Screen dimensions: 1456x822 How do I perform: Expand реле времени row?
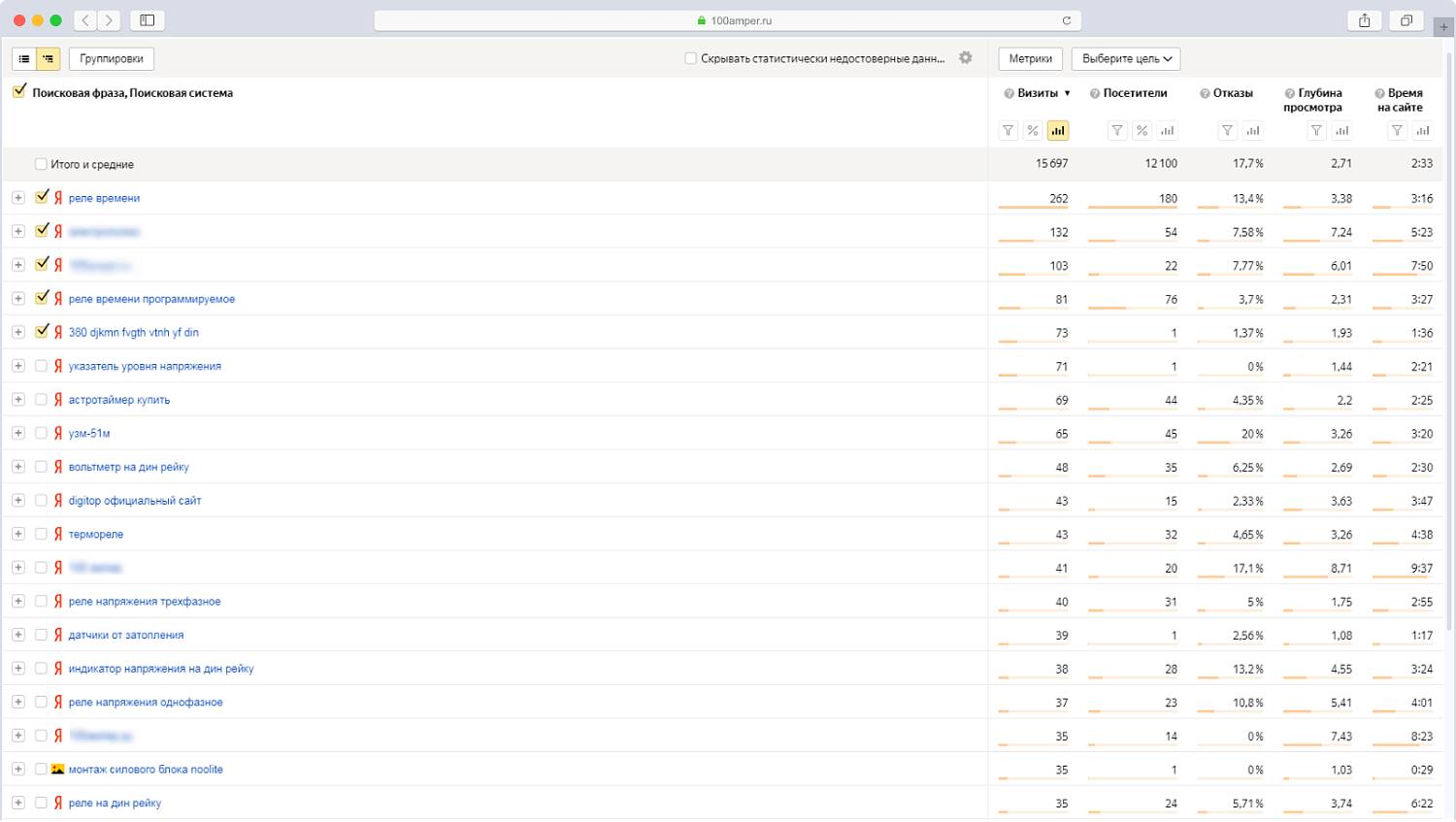(x=18, y=197)
